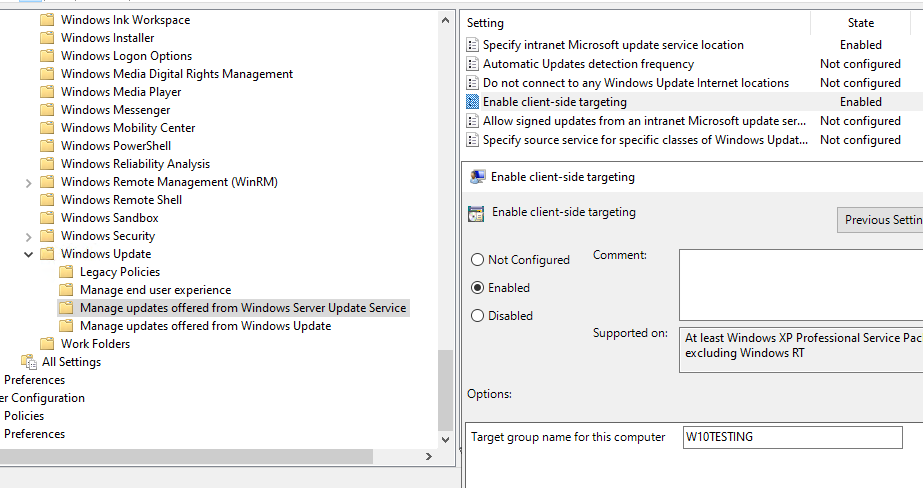
Task: Select the Enabled radio button
Action: point(477,288)
